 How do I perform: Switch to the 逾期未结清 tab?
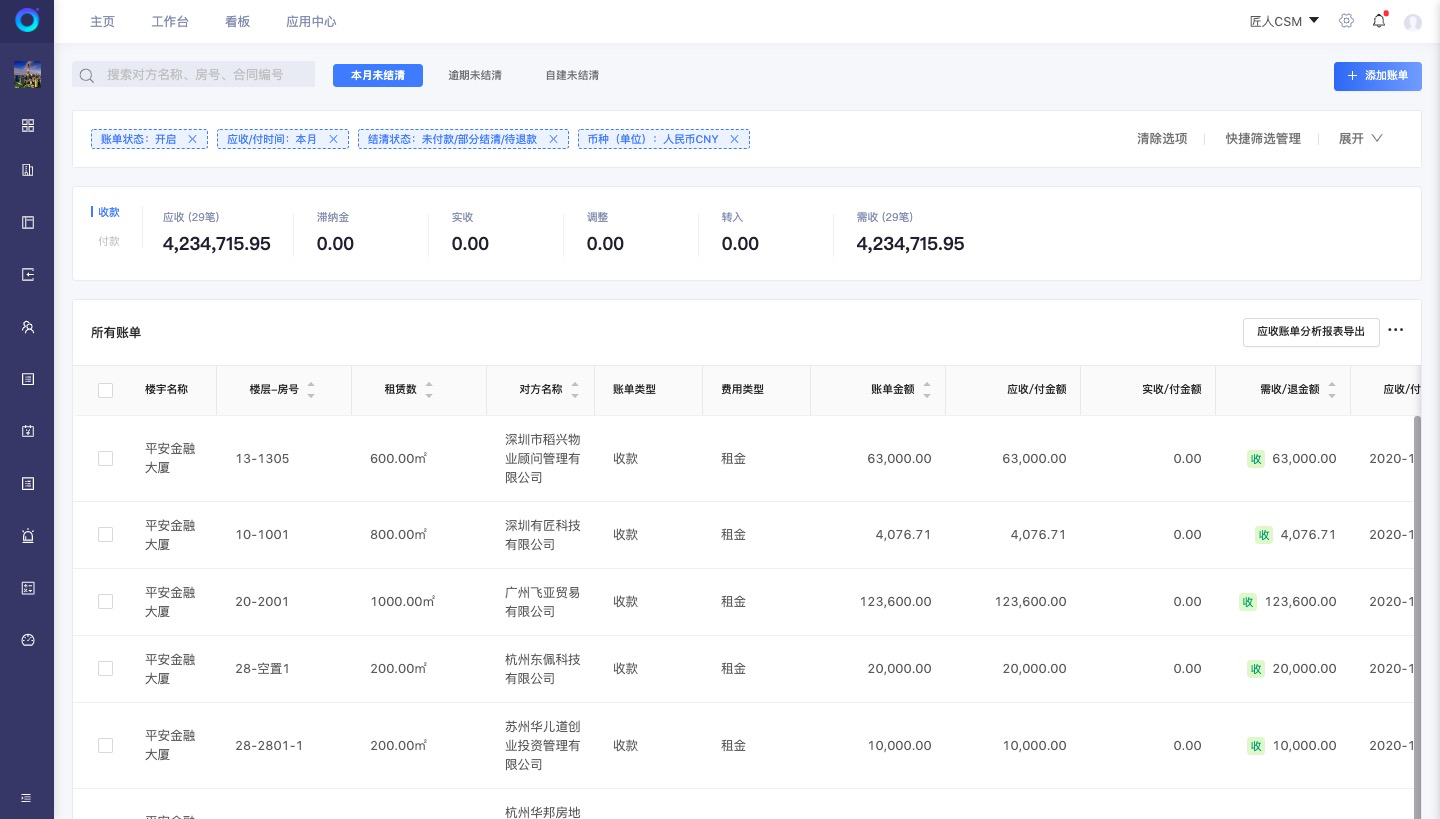pyautogui.click(x=475, y=75)
